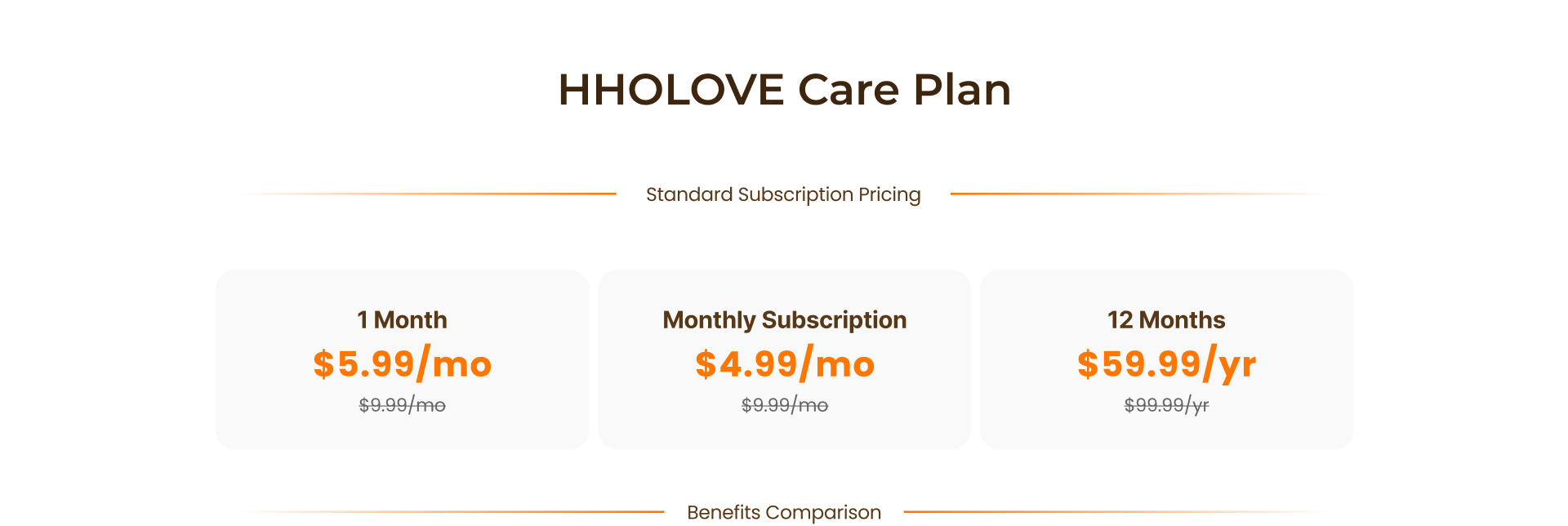Screen dimensions: 1568x526
Task: Click the crossed-out $99.99/yr price
Action: [x=1166, y=404]
